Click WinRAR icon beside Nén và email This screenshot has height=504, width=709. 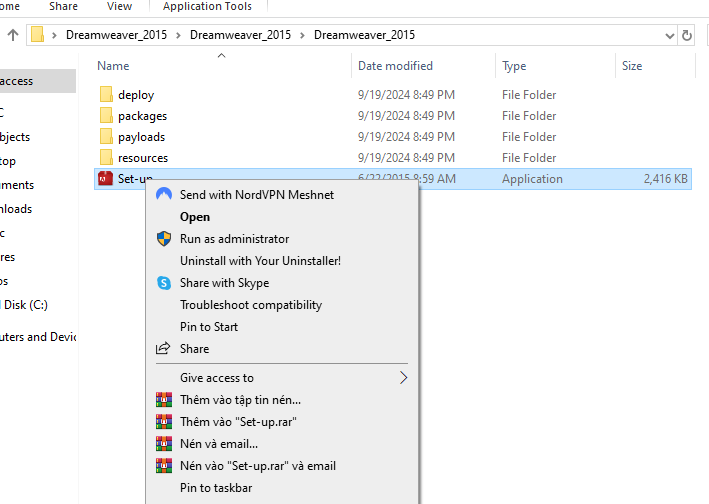tap(164, 443)
